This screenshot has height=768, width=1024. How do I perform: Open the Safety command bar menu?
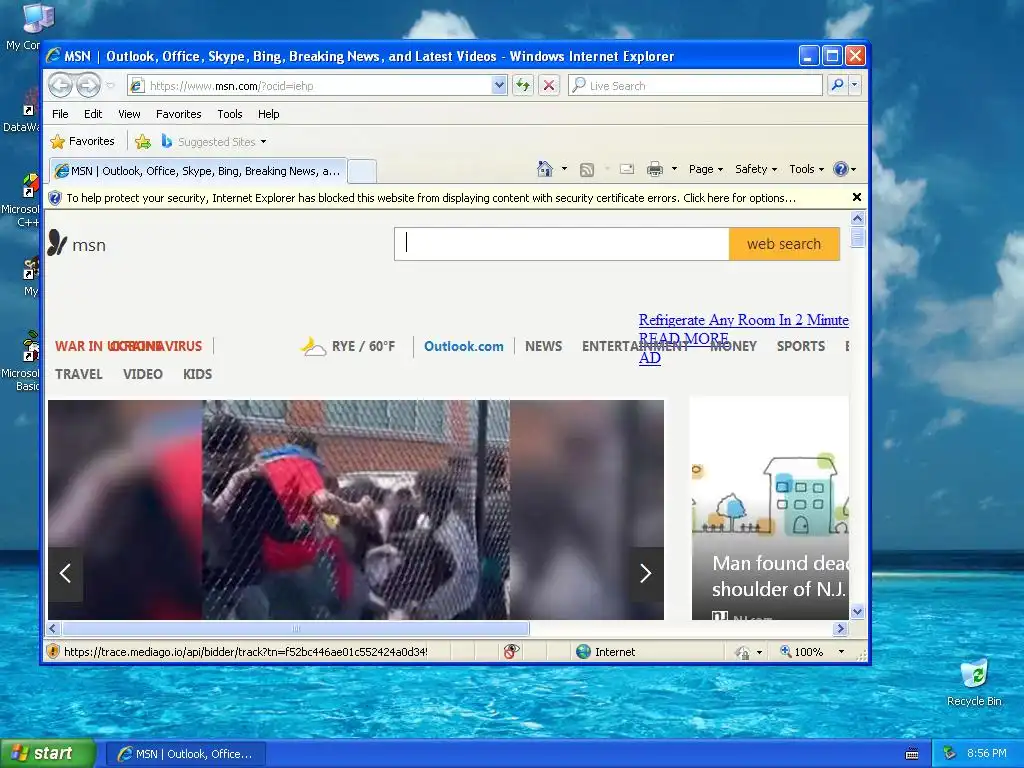[x=756, y=169]
